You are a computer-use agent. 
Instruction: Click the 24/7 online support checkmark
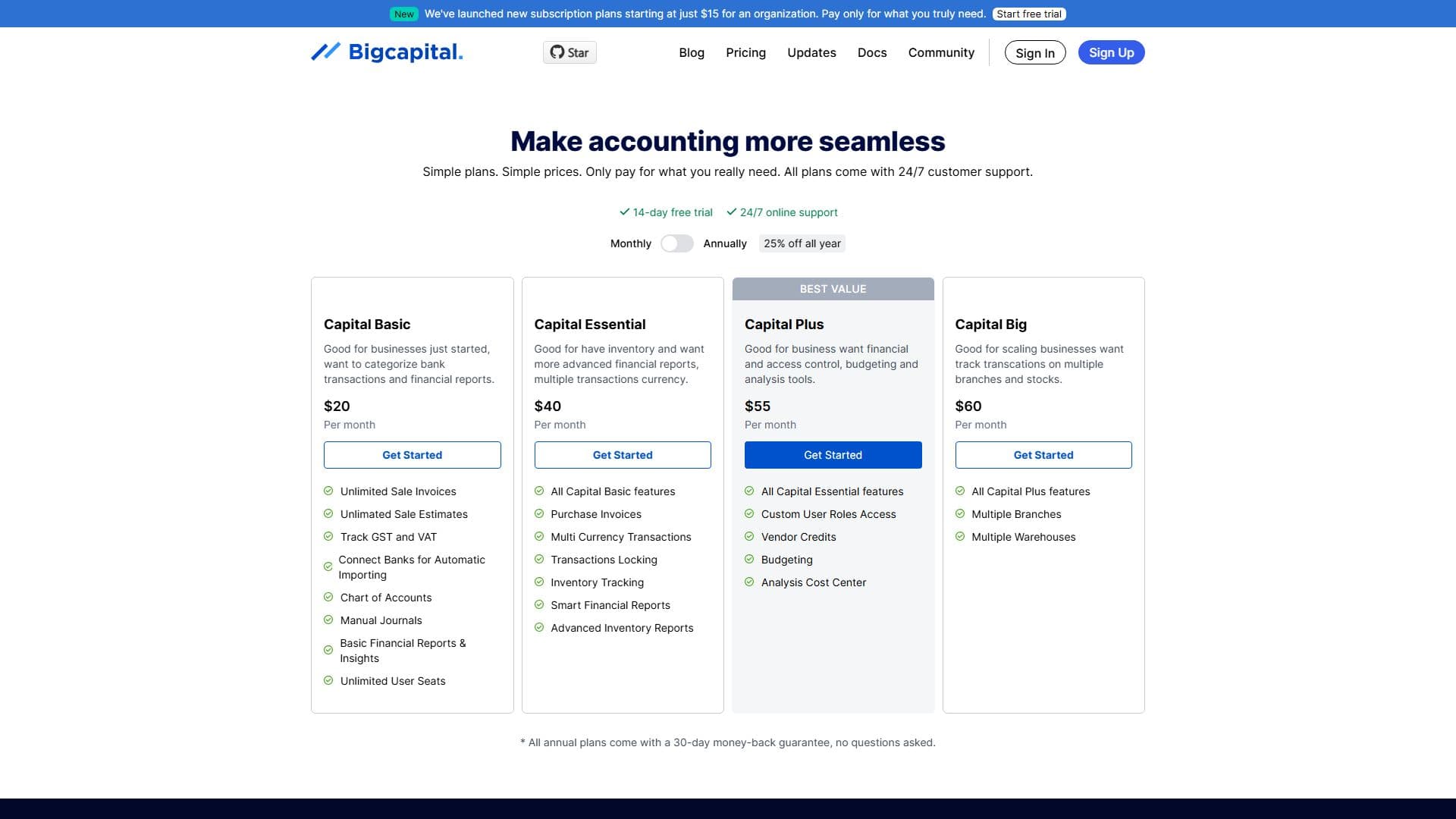731,212
